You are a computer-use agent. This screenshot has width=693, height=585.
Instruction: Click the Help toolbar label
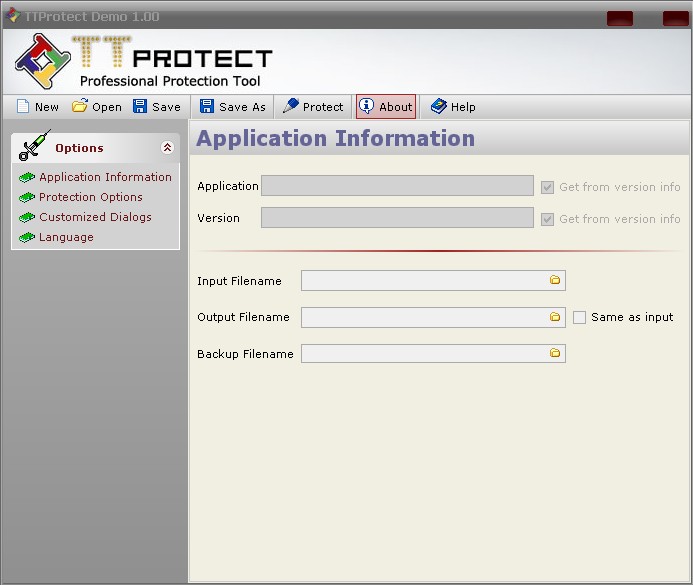click(463, 107)
